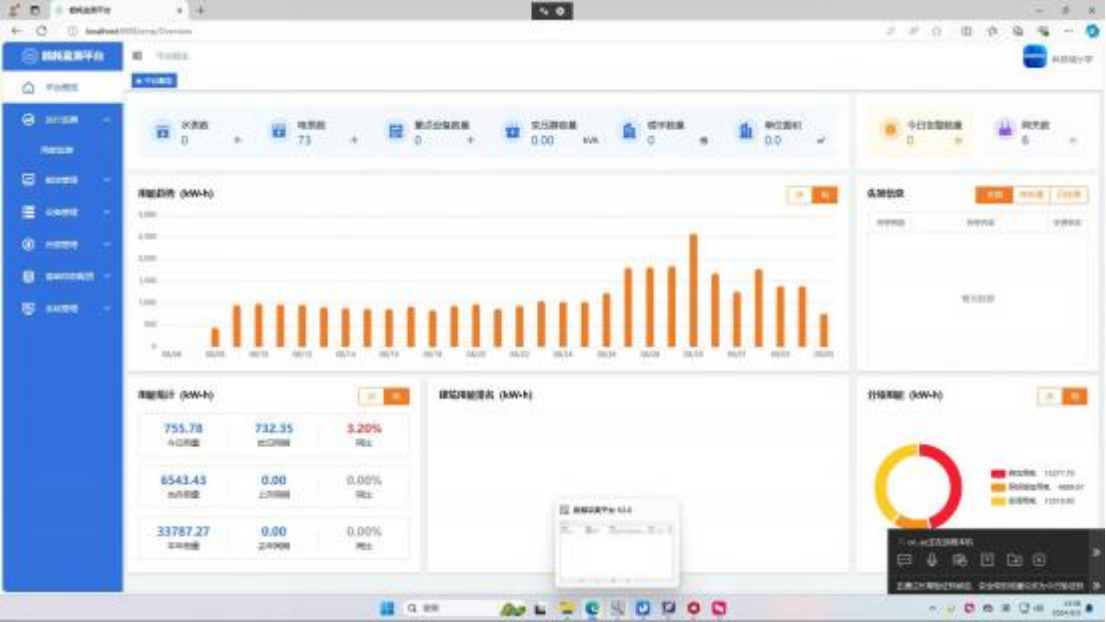
Task: Switch the energy statistics panel to its white toggle option
Action: point(371,397)
